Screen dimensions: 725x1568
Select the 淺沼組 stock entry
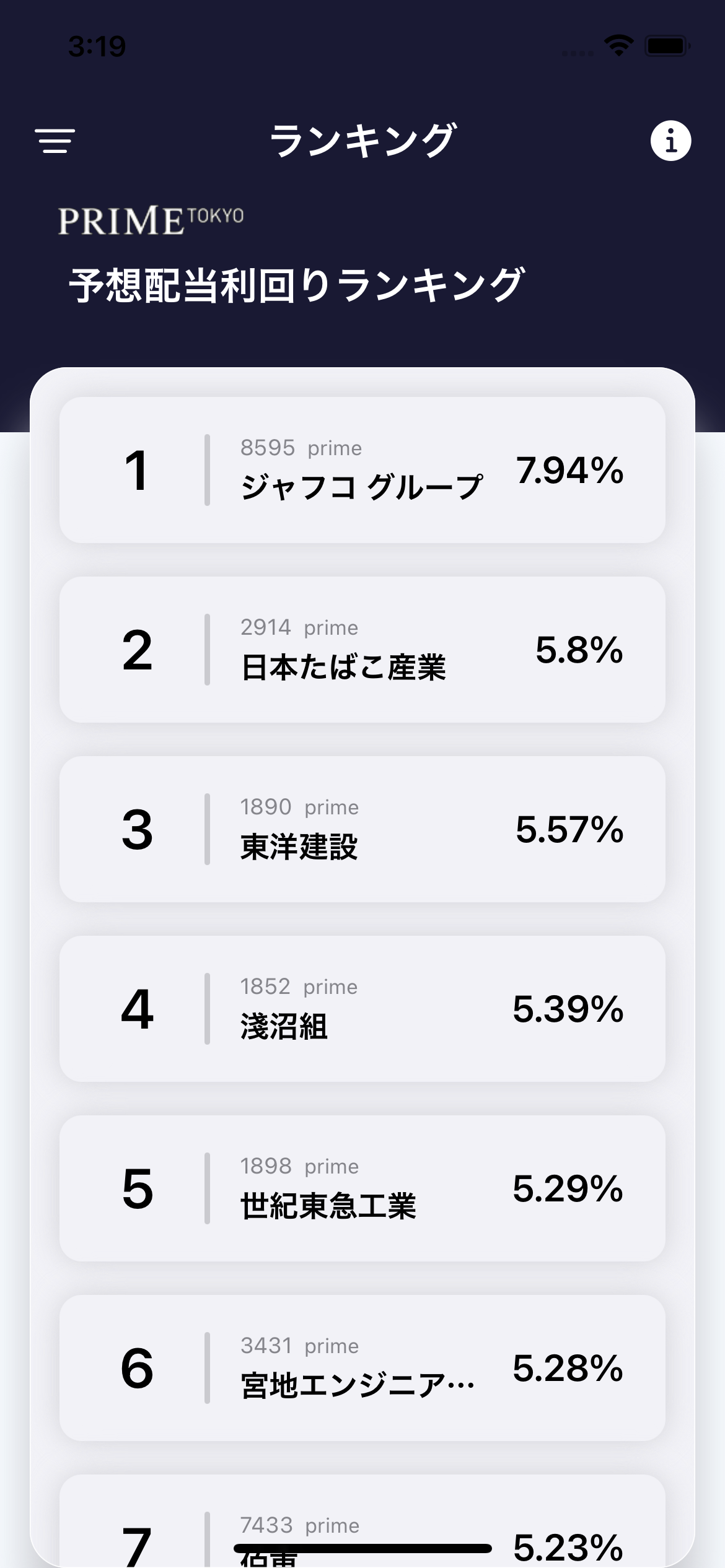tap(362, 1009)
